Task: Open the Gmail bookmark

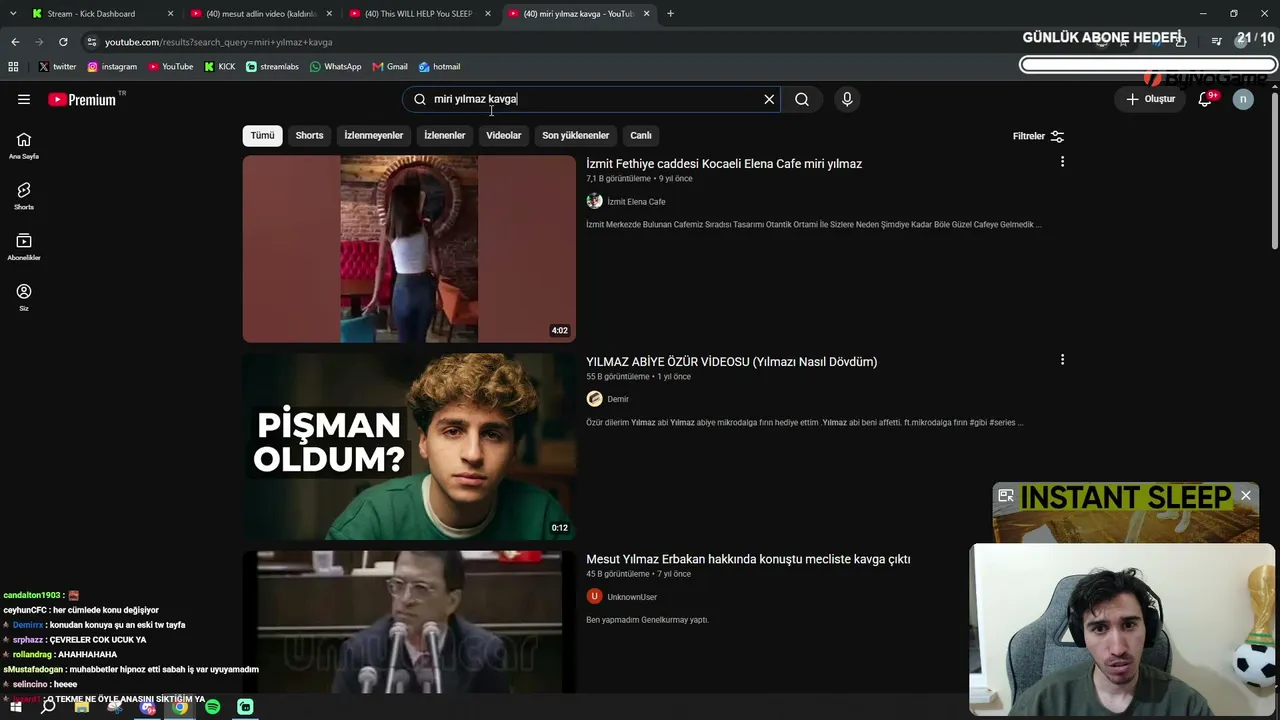Action: click(x=390, y=67)
